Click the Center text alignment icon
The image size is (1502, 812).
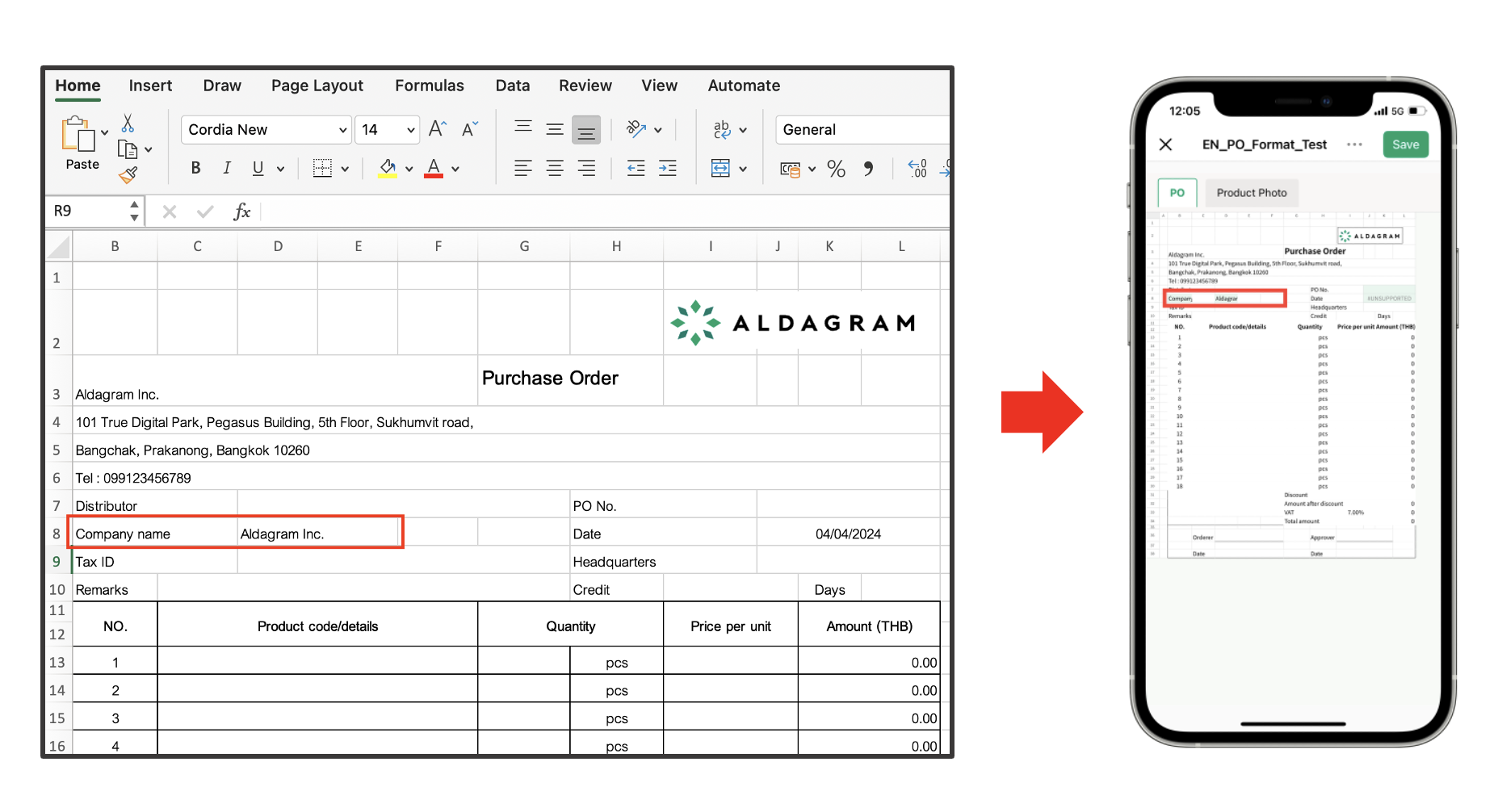(555, 169)
